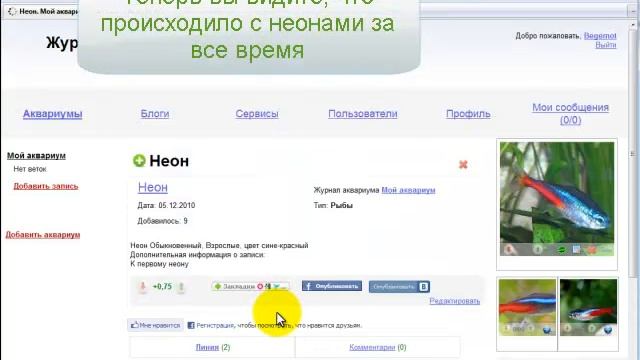
Task: Click Добавить запись link
Action: tap(46, 186)
